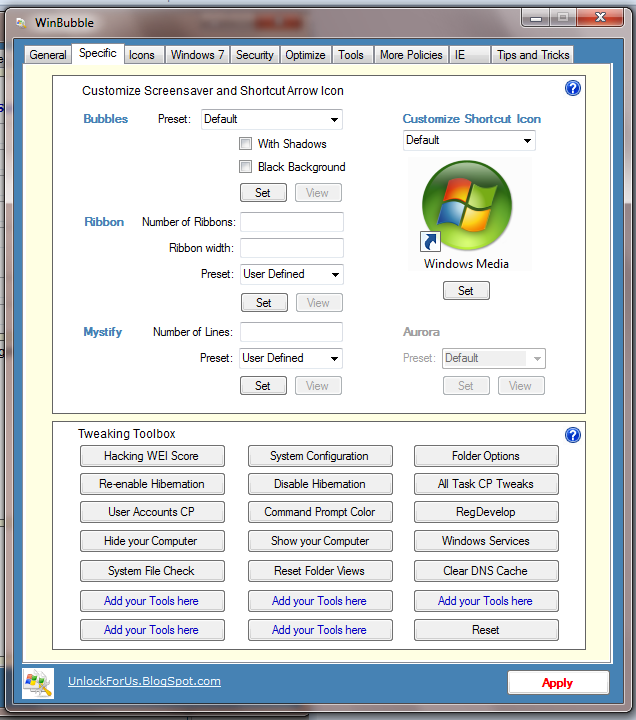636x720 pixels.
Task: Click View under Mystify options
Action: tap(318, 386)
